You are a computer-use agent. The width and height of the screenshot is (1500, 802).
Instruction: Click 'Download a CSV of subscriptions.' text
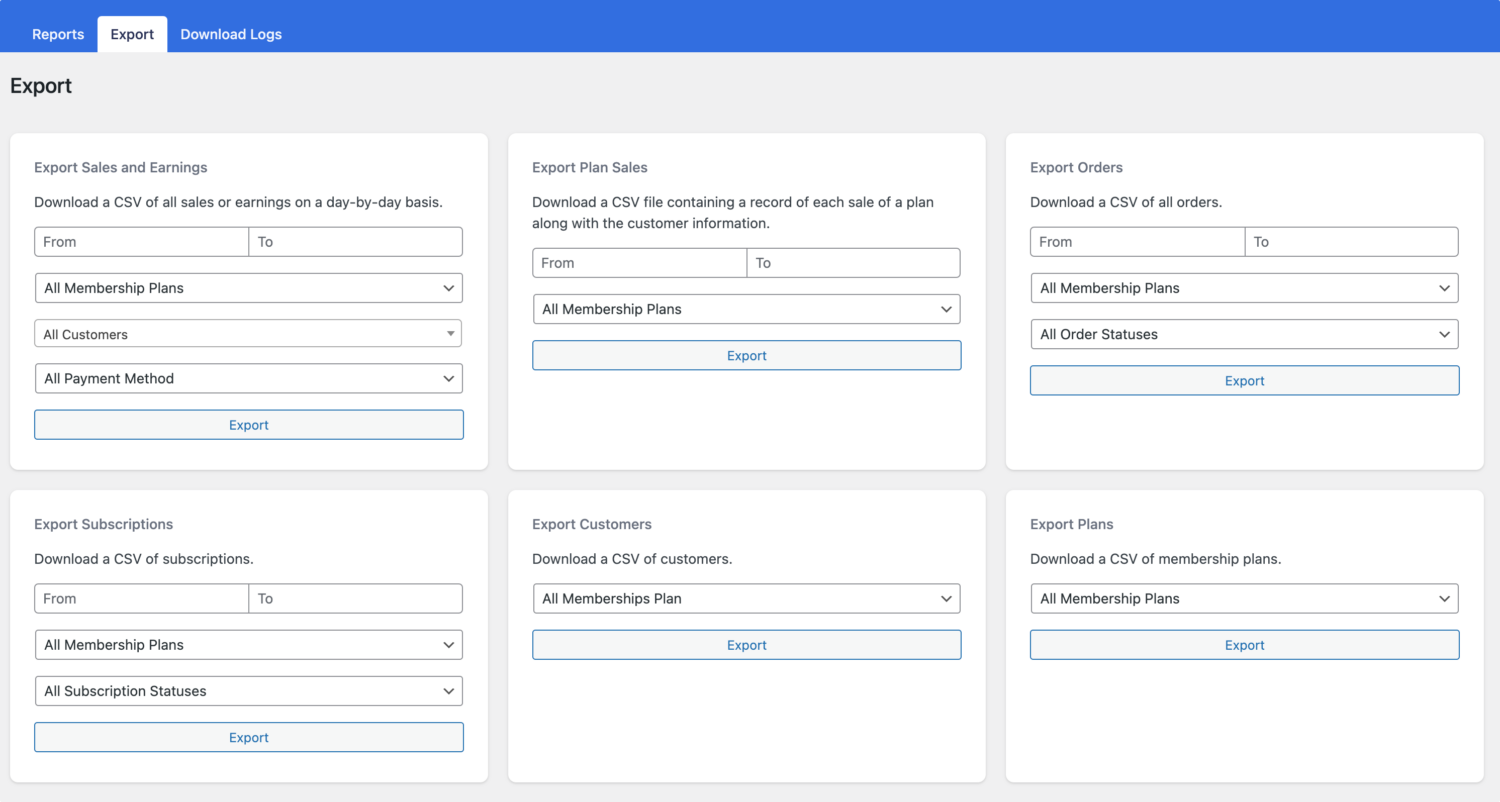pos(144,559)
